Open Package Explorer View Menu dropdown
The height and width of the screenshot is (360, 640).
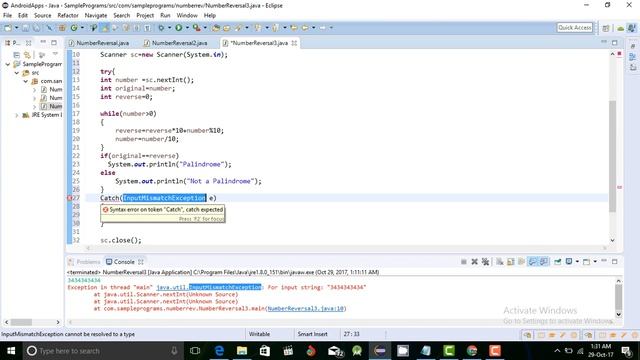point(55,55)
